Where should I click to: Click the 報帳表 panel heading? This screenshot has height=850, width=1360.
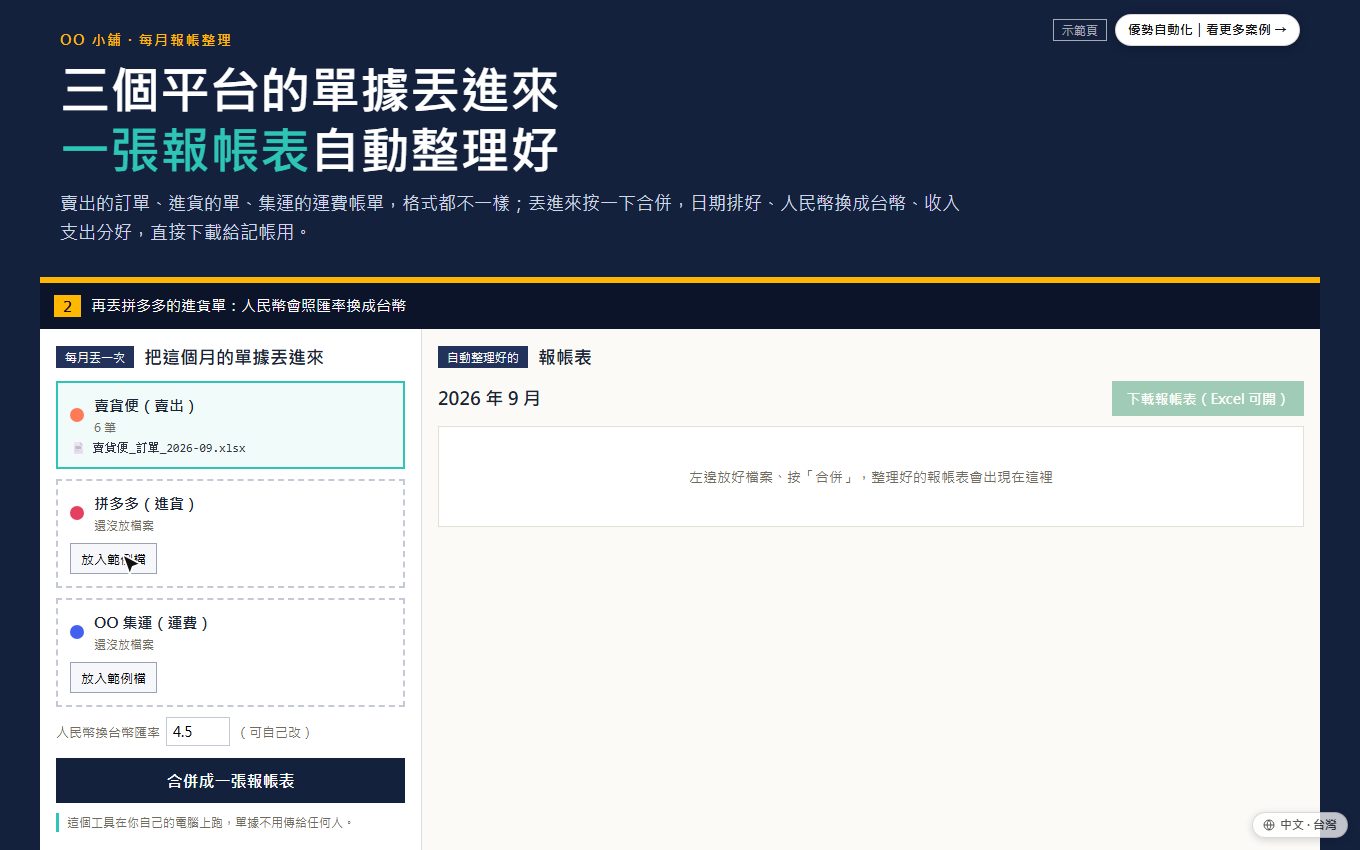tap(565, 357)
